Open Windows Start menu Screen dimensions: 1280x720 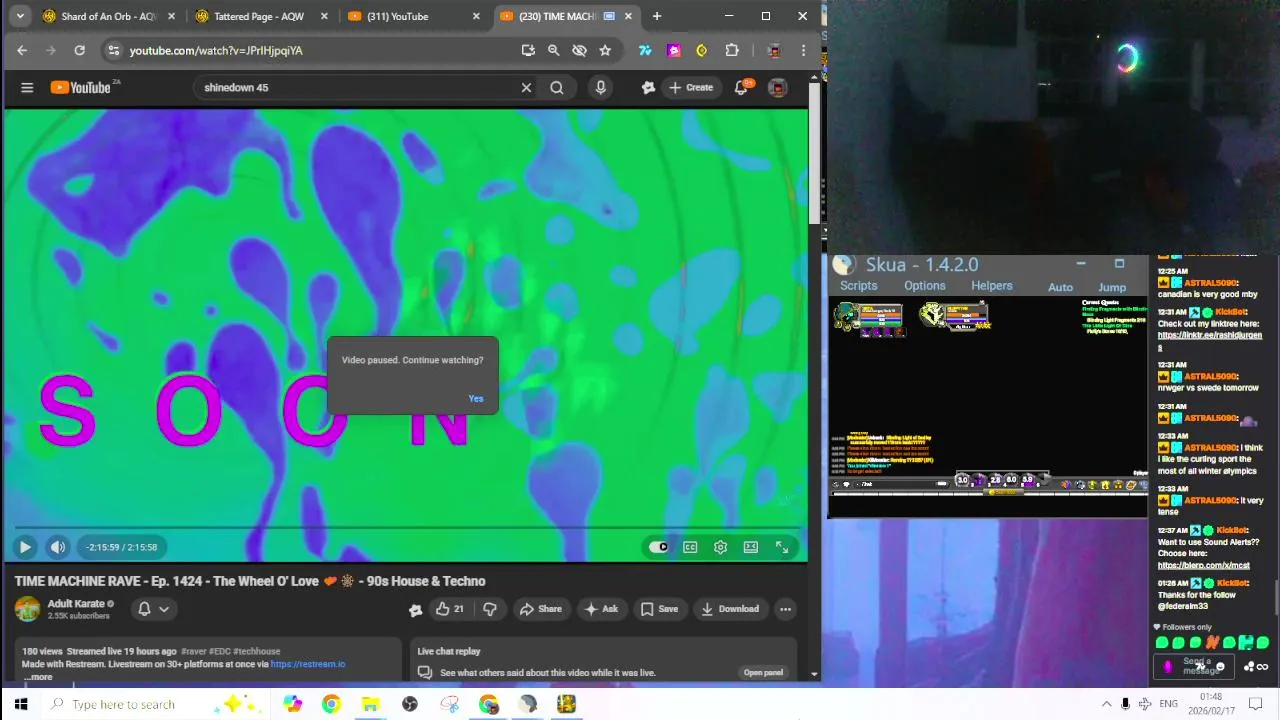20,704
